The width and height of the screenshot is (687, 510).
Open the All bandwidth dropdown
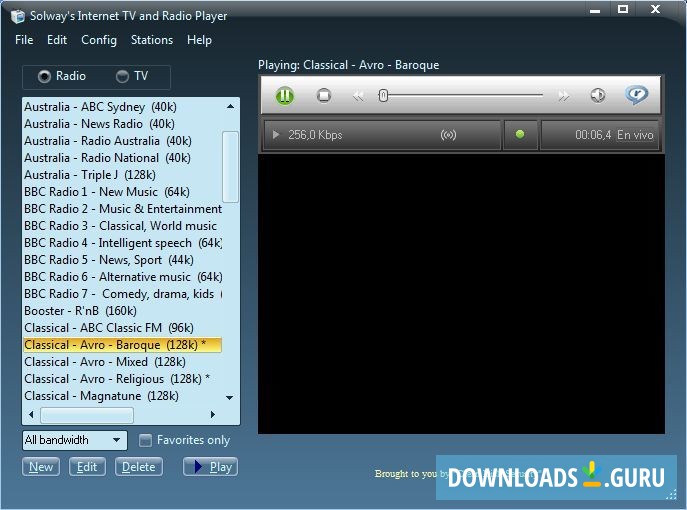[x=74, y=440]
